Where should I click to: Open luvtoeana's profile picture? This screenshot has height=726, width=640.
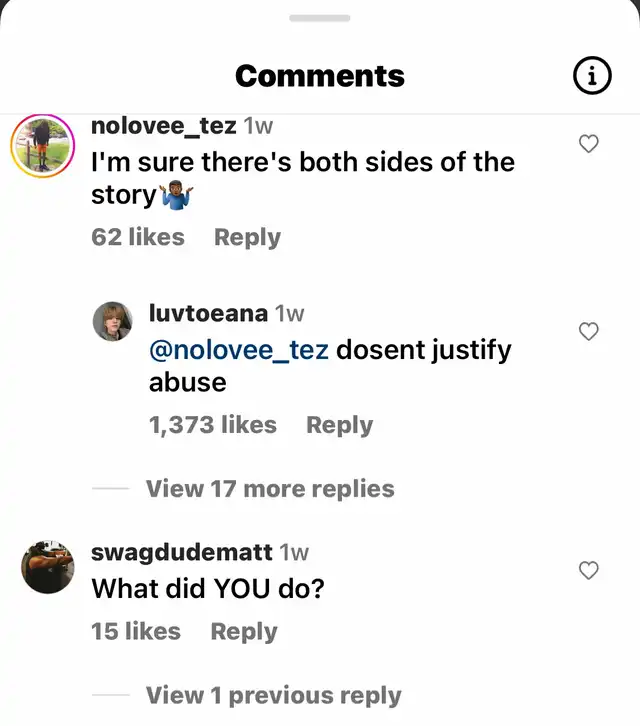[113, 321]
